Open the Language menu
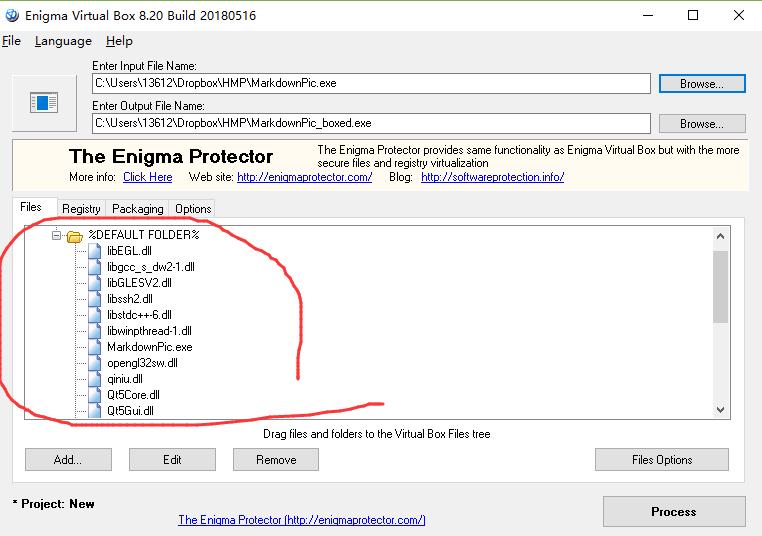This screenshot has height=536, width=762. click(63, 41)
